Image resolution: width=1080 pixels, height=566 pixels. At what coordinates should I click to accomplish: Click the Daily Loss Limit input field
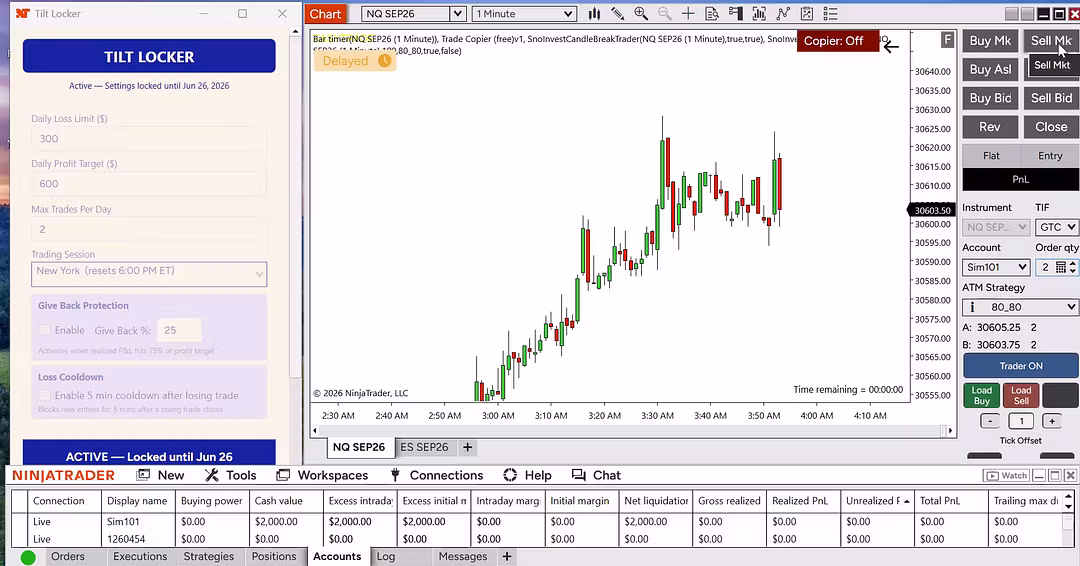coord(149,138)
